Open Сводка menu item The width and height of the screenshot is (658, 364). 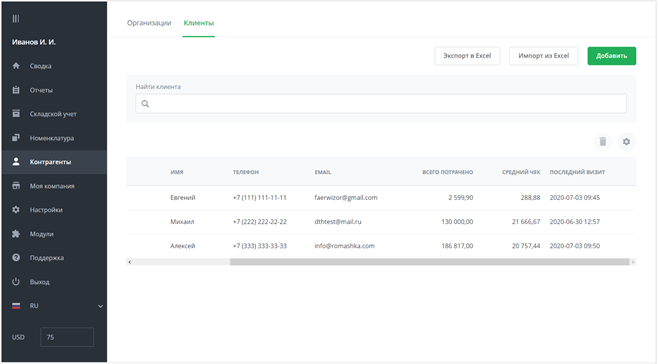pyautogui.click(x=40, y=66)
